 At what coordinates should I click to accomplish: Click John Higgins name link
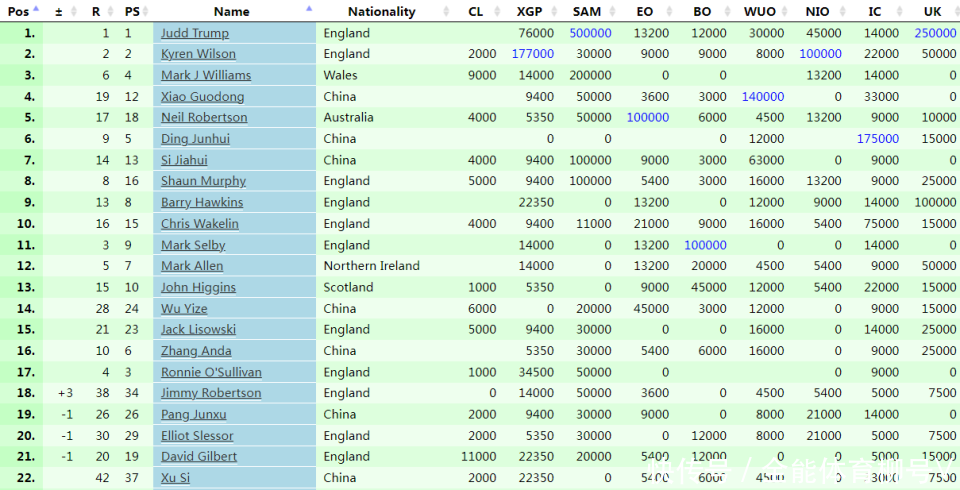pos(198,287)
